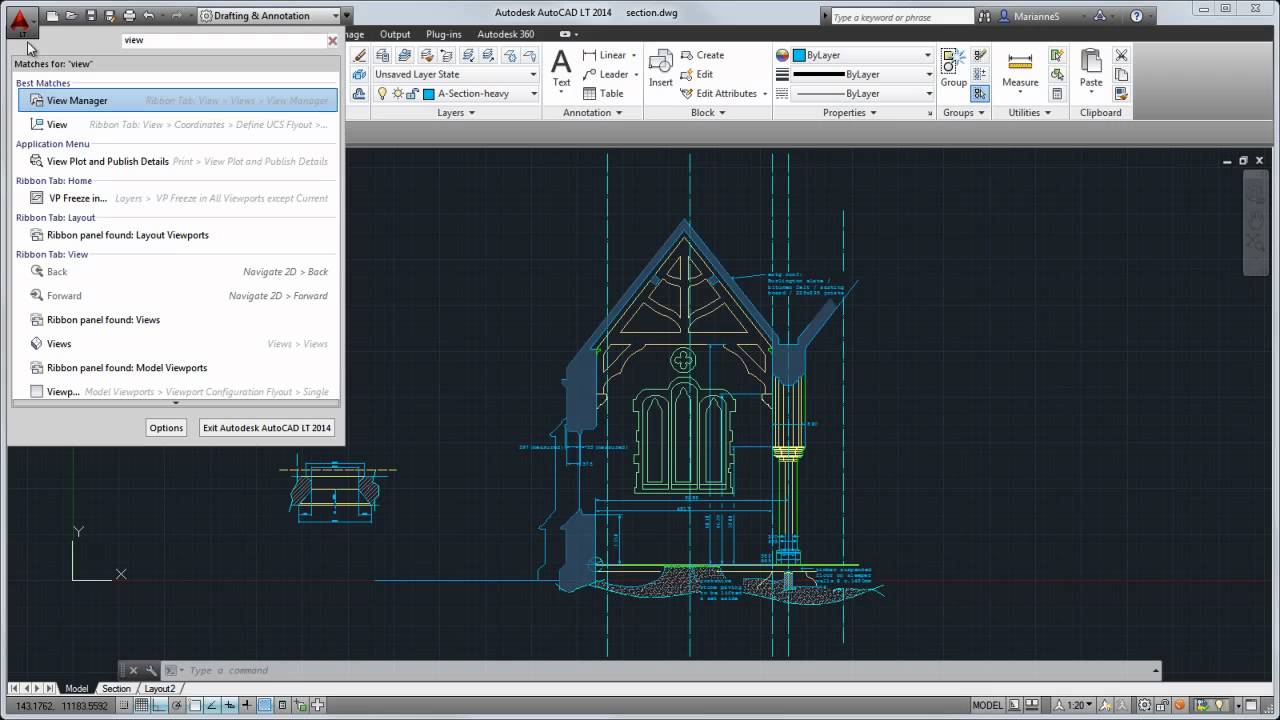The image size is (1280, 720).
Task: Click the A-Section-heavy layer color swatch
Action: tap(429, 93)
